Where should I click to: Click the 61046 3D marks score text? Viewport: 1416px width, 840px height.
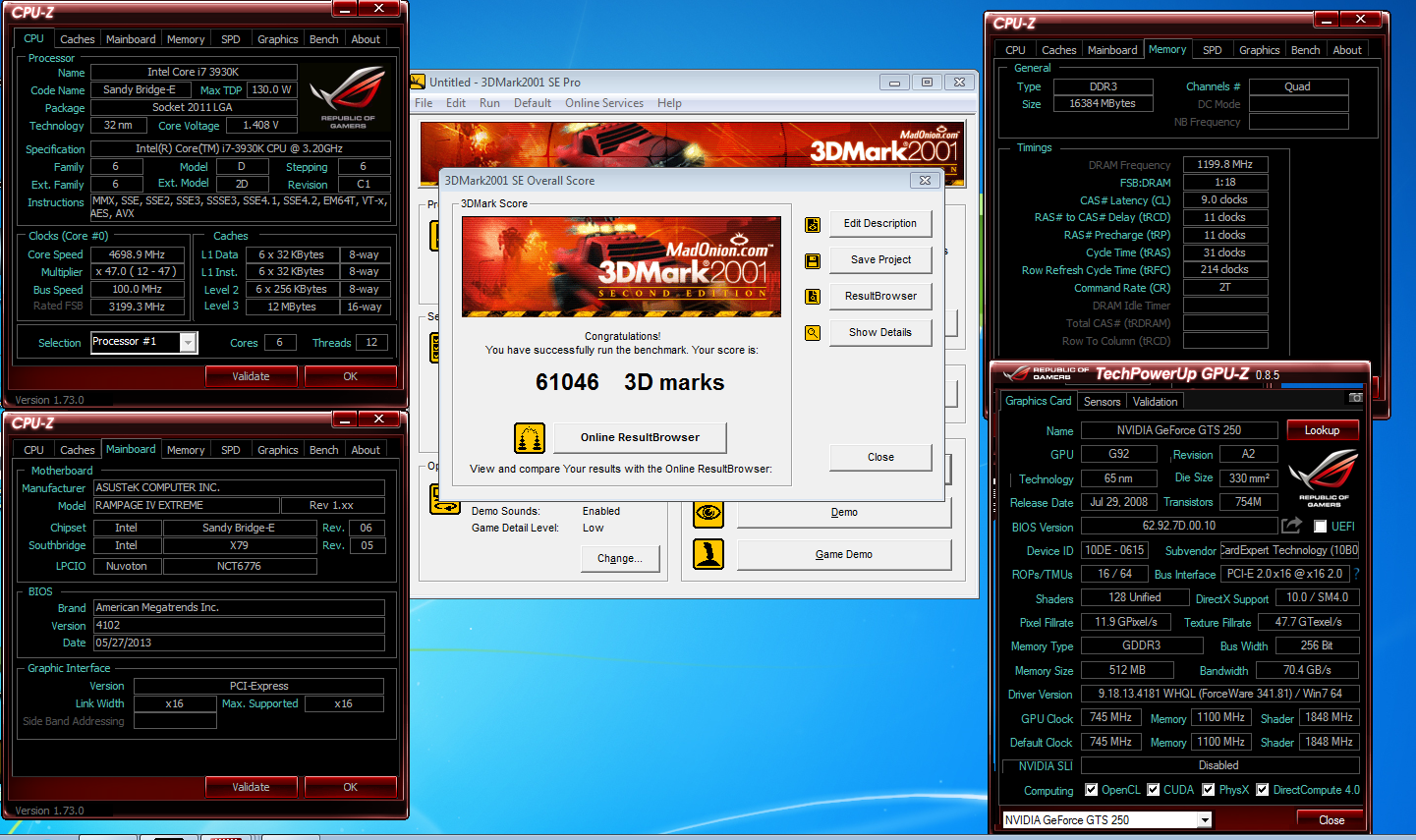point(630,383)
